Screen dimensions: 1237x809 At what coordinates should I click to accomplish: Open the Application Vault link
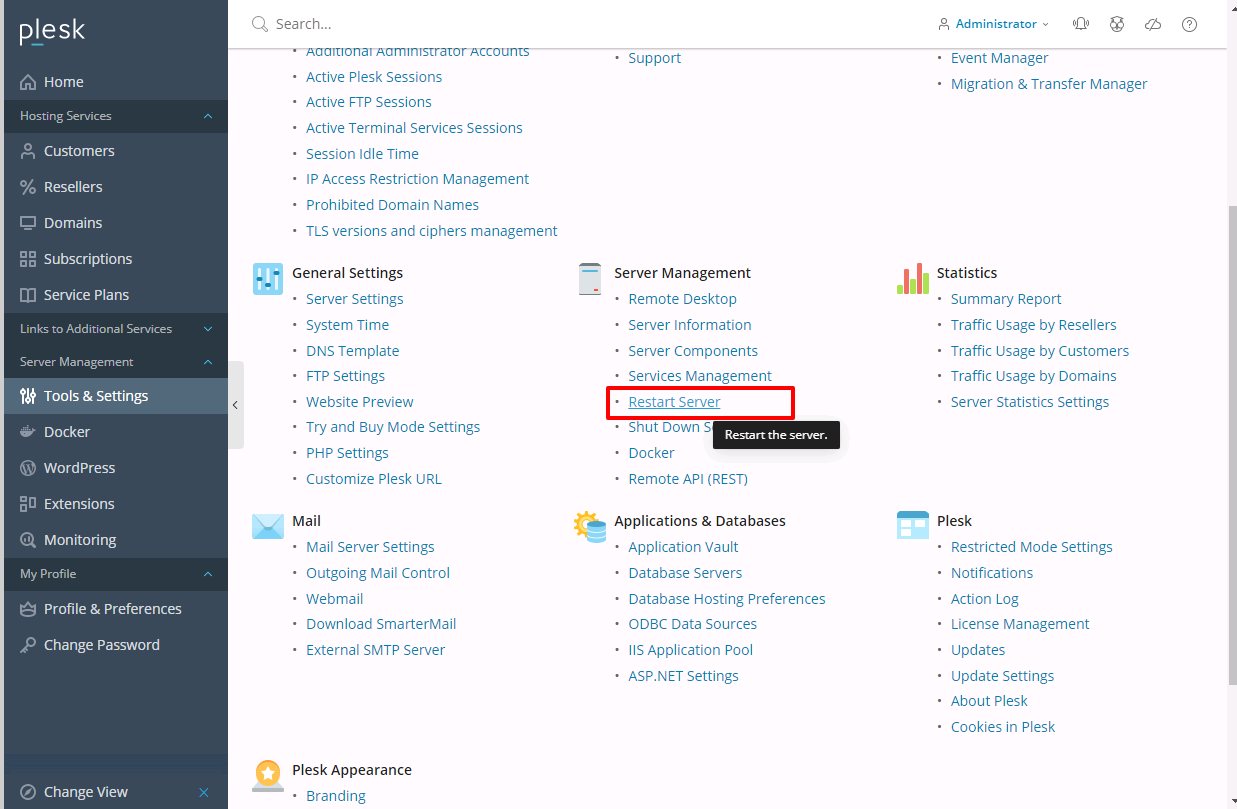683,547
